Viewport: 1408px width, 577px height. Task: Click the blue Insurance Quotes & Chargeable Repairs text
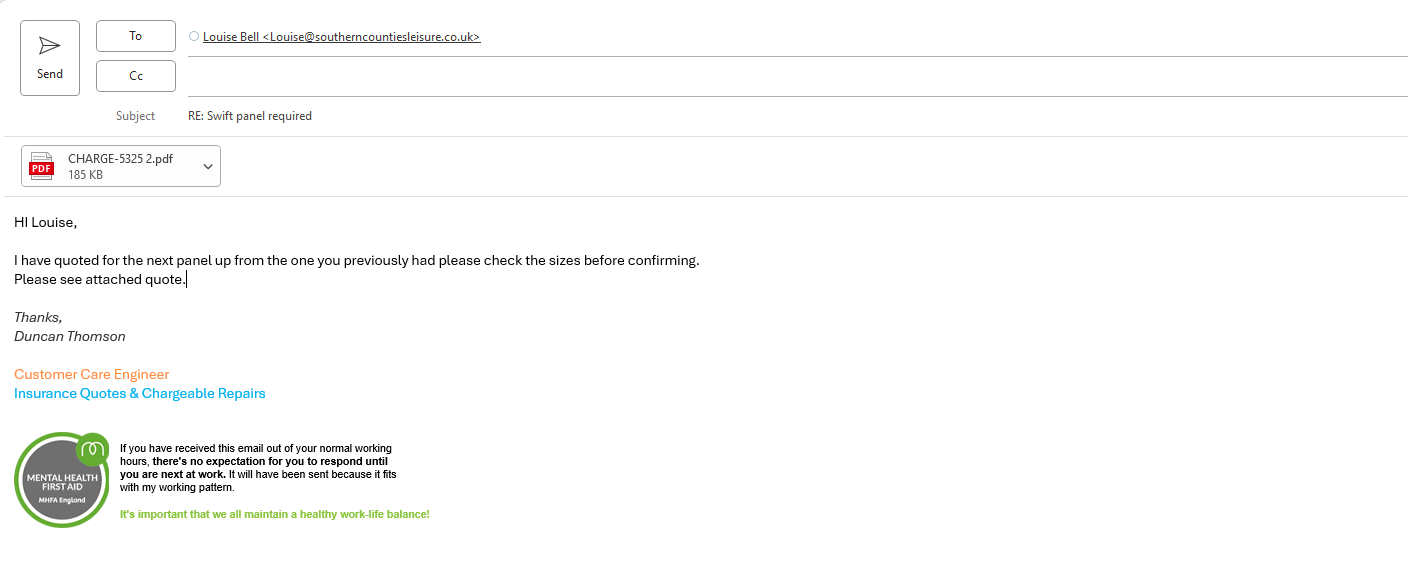(x=140, y=393)
